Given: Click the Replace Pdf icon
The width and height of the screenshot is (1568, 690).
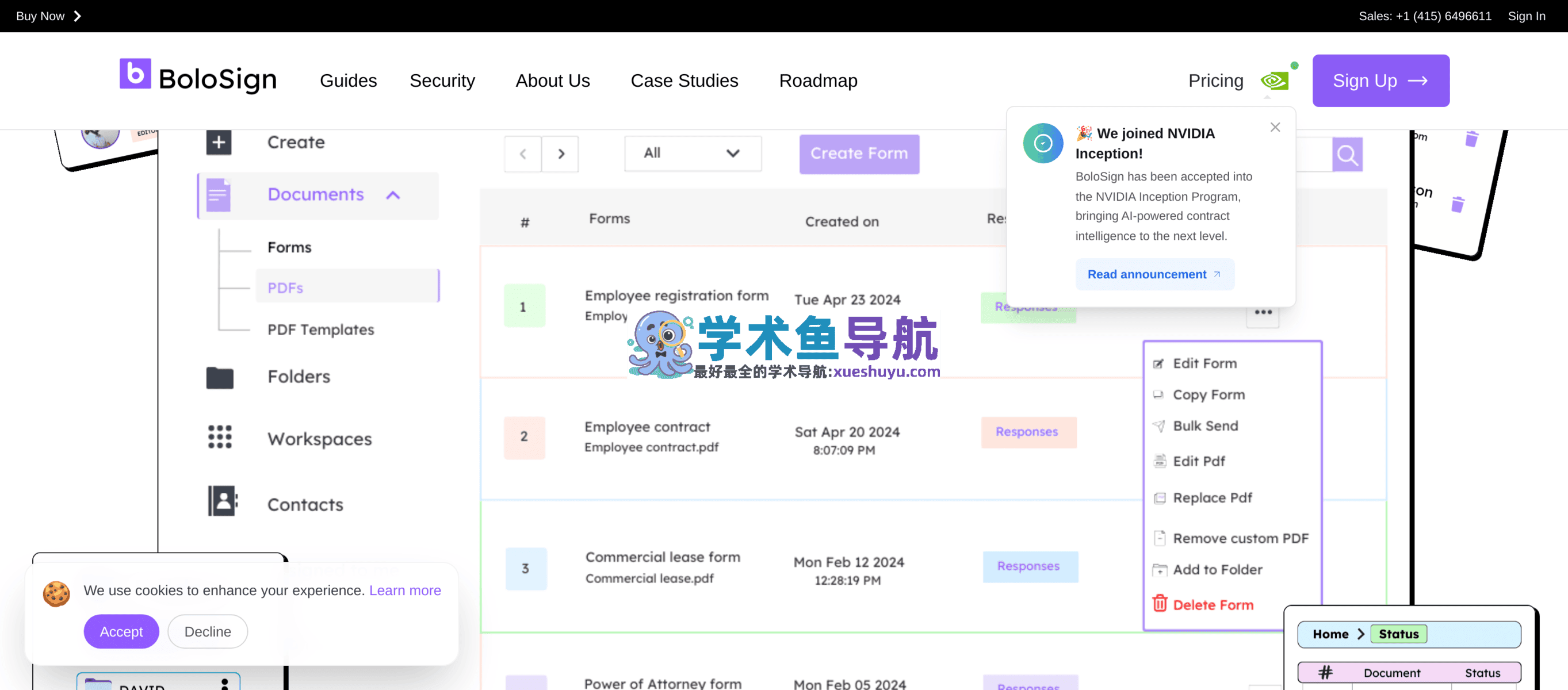Looking at the screenshot, I should pos(1160,499).
